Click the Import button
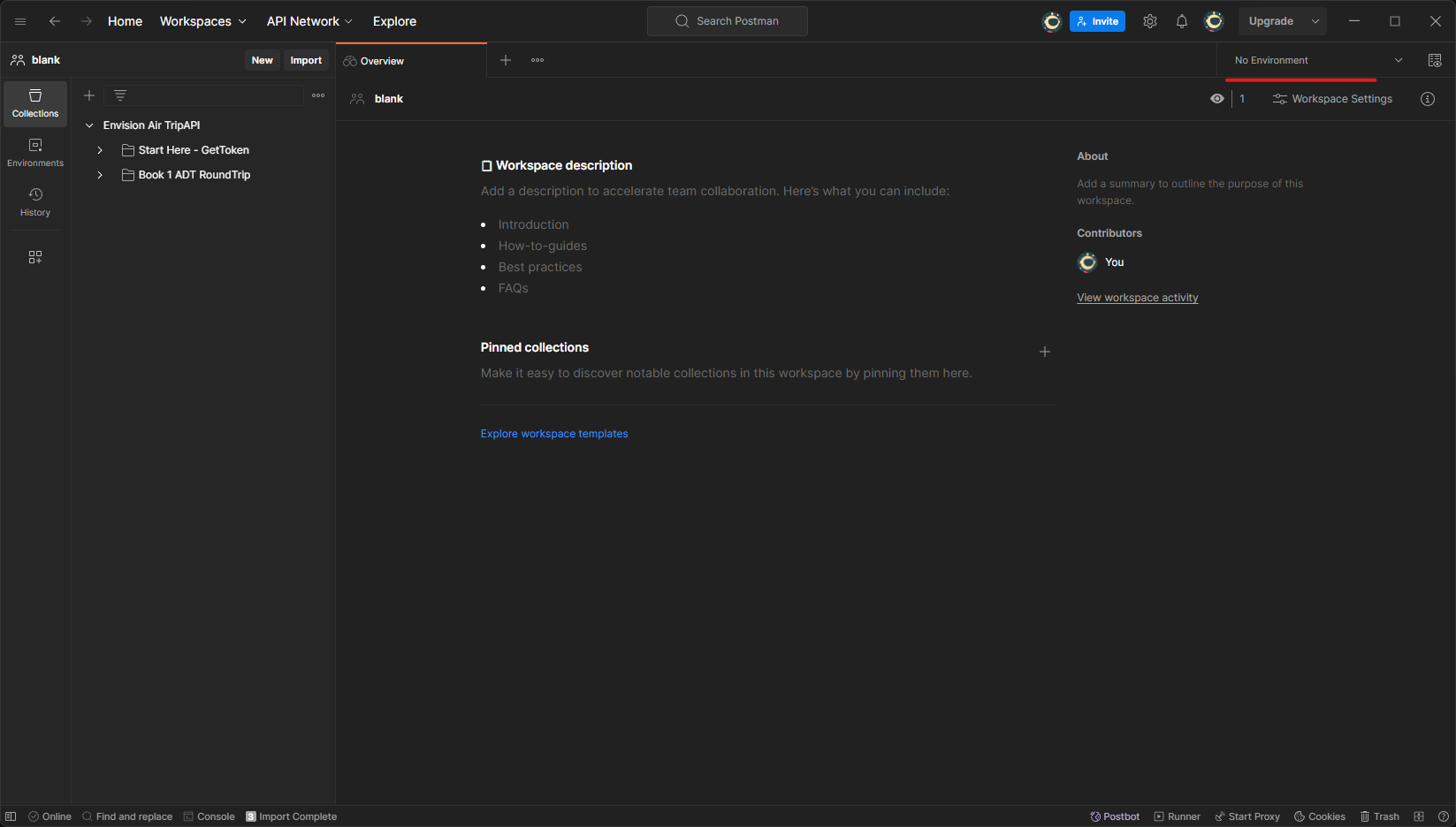 [306, 60]
